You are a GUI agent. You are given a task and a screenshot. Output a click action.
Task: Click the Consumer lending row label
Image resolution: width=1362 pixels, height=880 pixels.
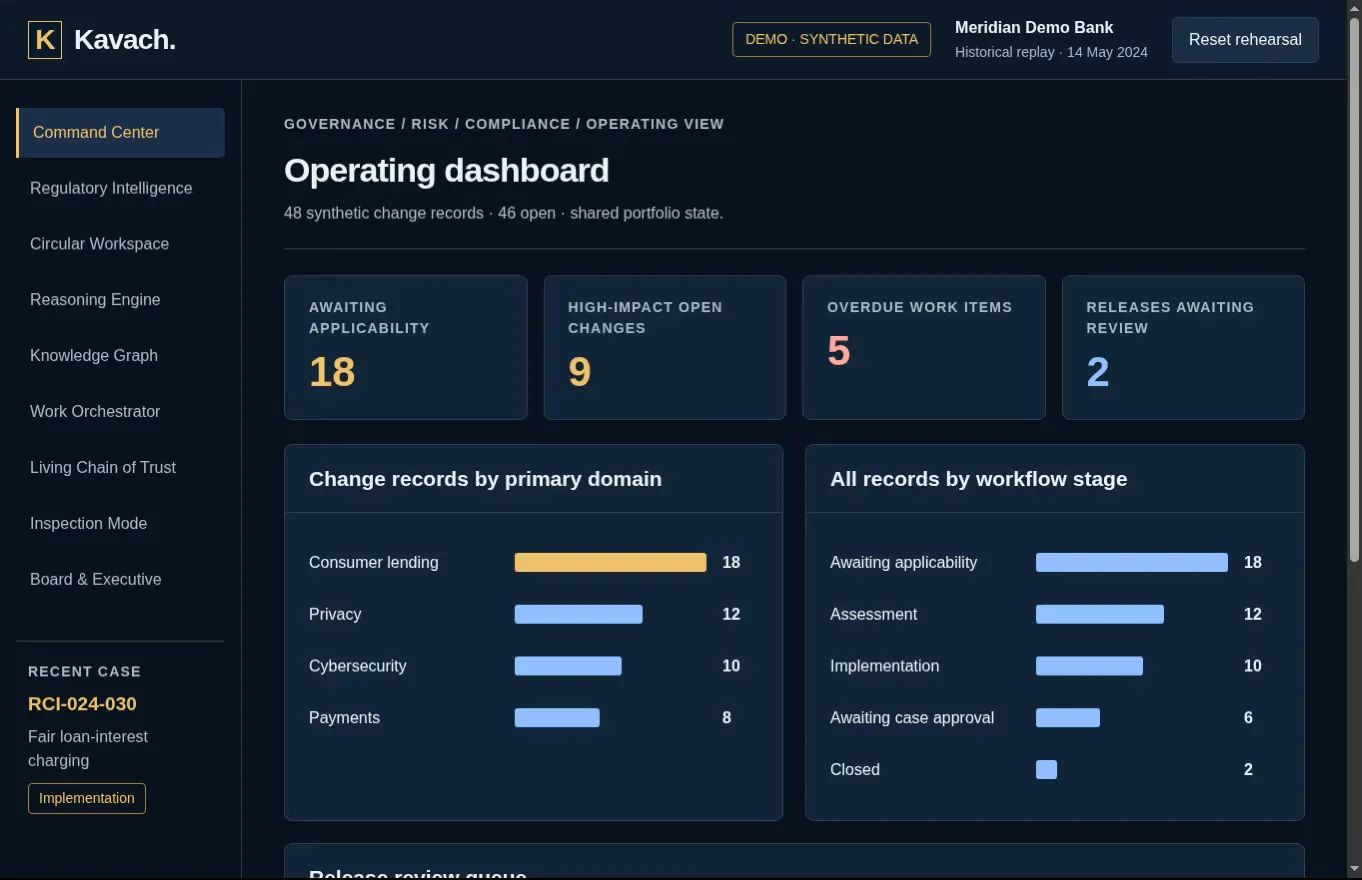pyautogui.click(x=373, y=563)
